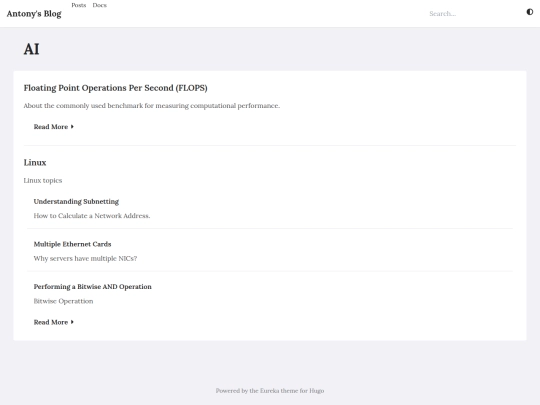Open the Understanding Subnetting article
This screenshot has height=405, width=540.
(76, 201)
